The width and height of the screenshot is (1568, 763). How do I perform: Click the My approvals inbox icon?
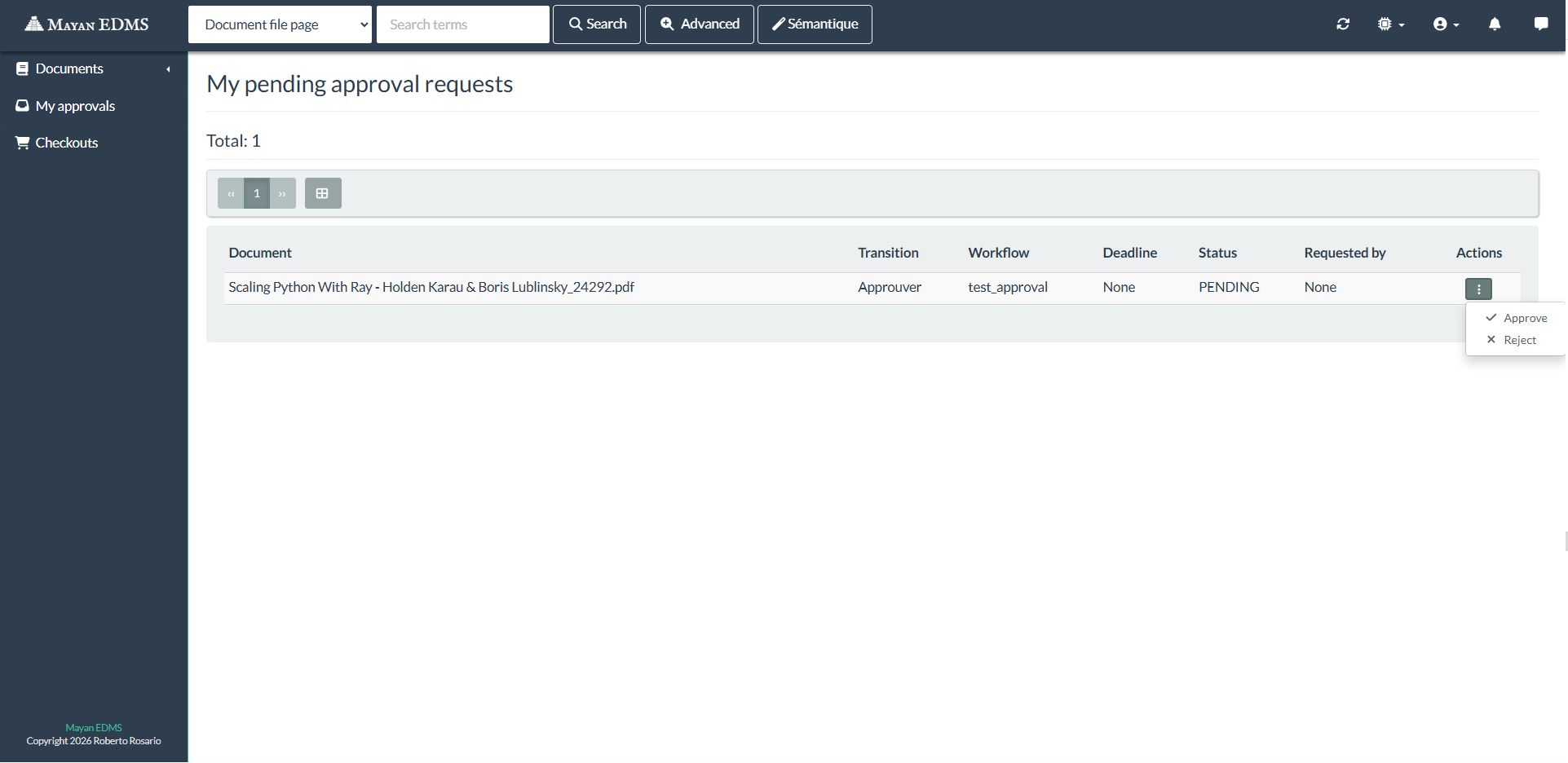[22, 106]
